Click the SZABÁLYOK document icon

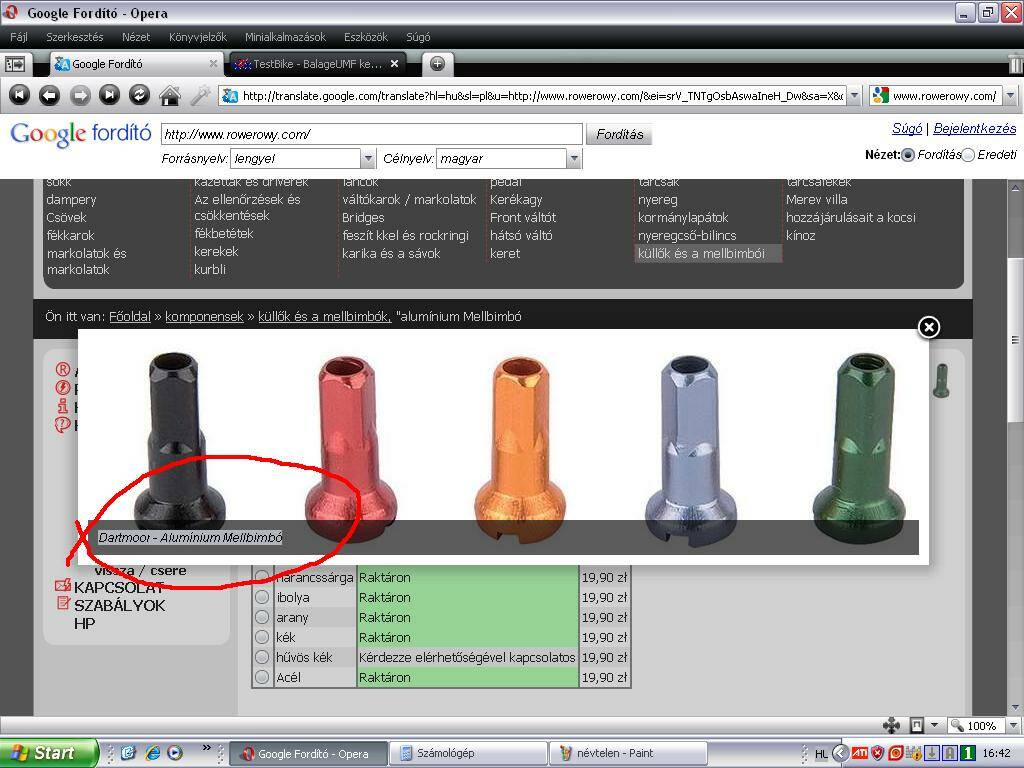click(63, 603)
